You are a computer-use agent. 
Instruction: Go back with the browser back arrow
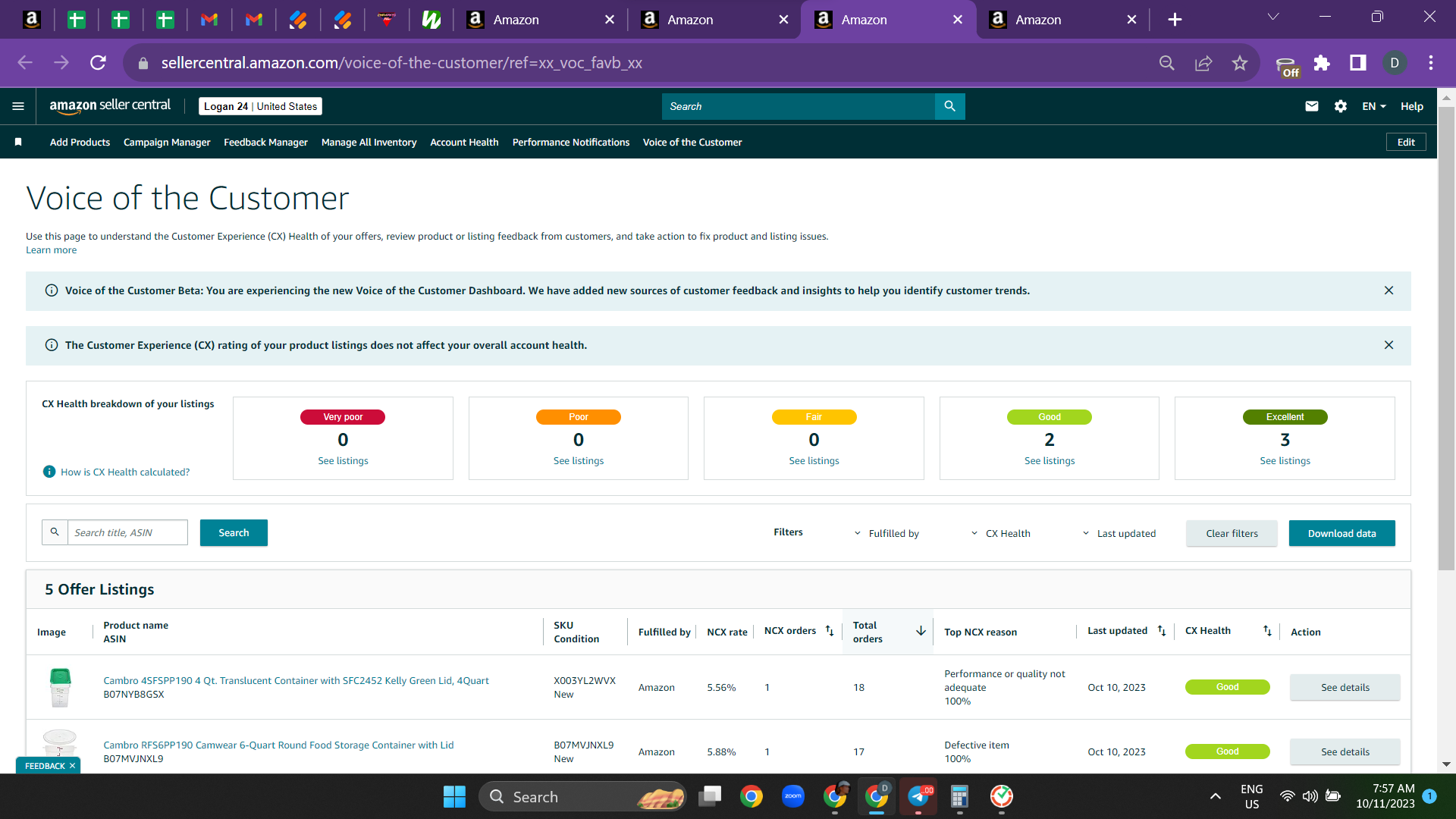[25, 63]
